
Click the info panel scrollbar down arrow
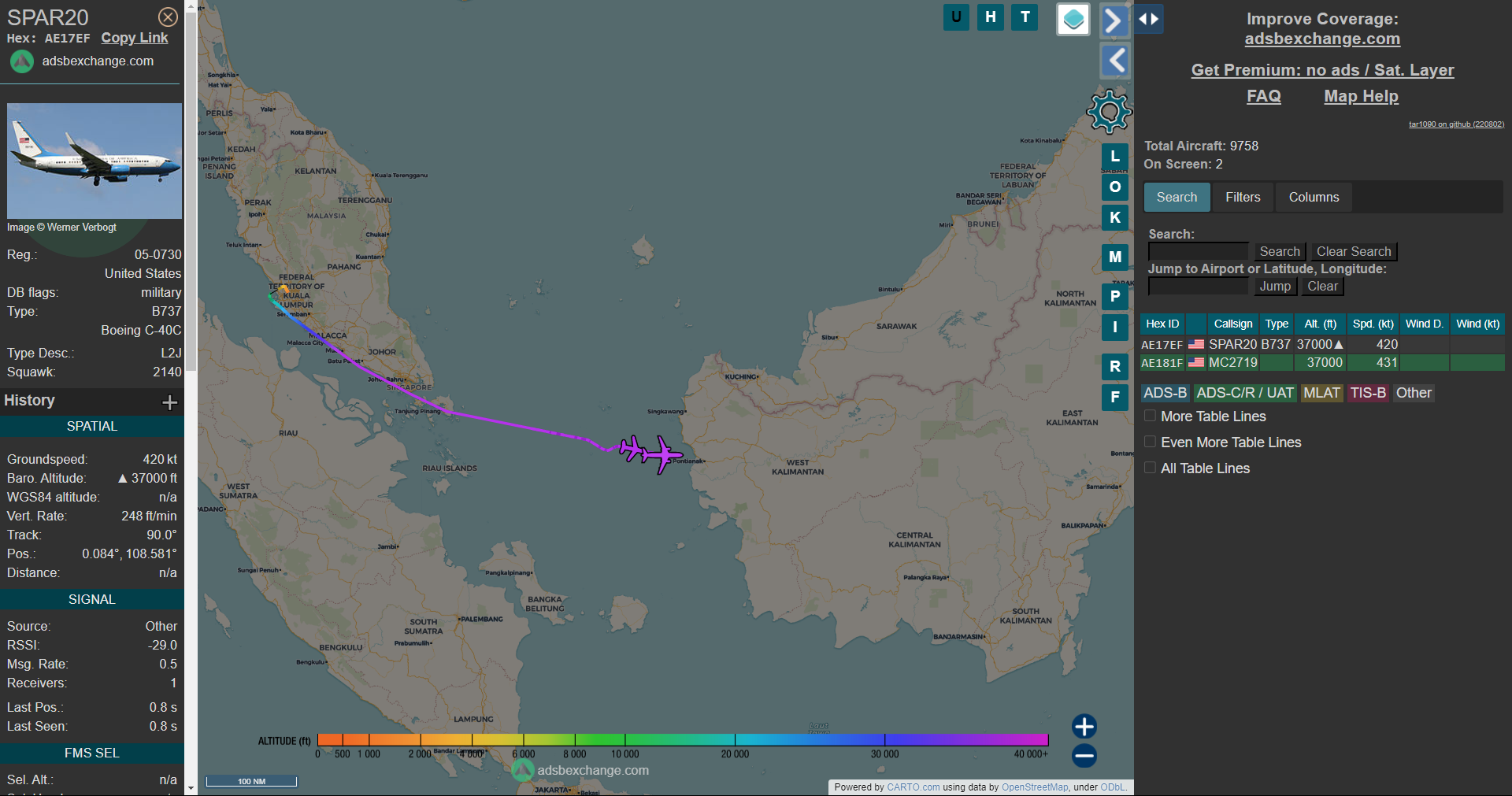191,788
